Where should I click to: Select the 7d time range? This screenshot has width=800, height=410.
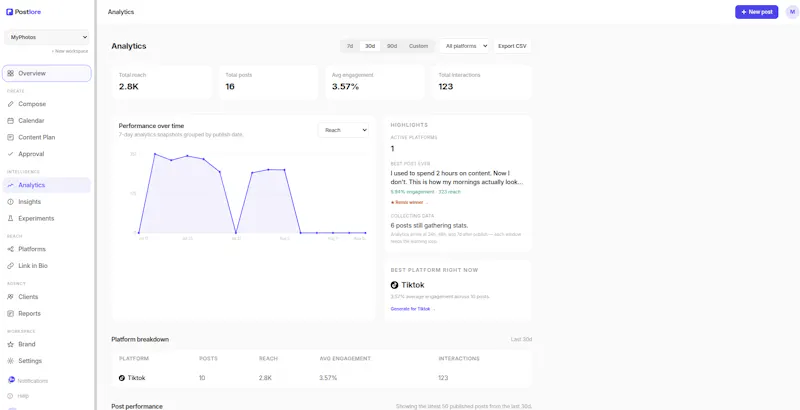point(350,46)
